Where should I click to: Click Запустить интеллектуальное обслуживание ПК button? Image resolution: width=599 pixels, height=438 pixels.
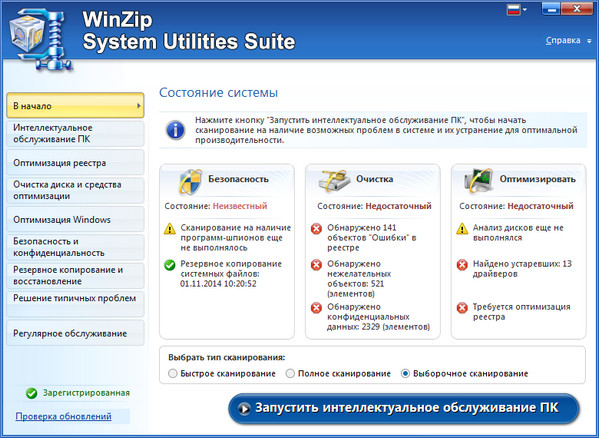point(403,408)
